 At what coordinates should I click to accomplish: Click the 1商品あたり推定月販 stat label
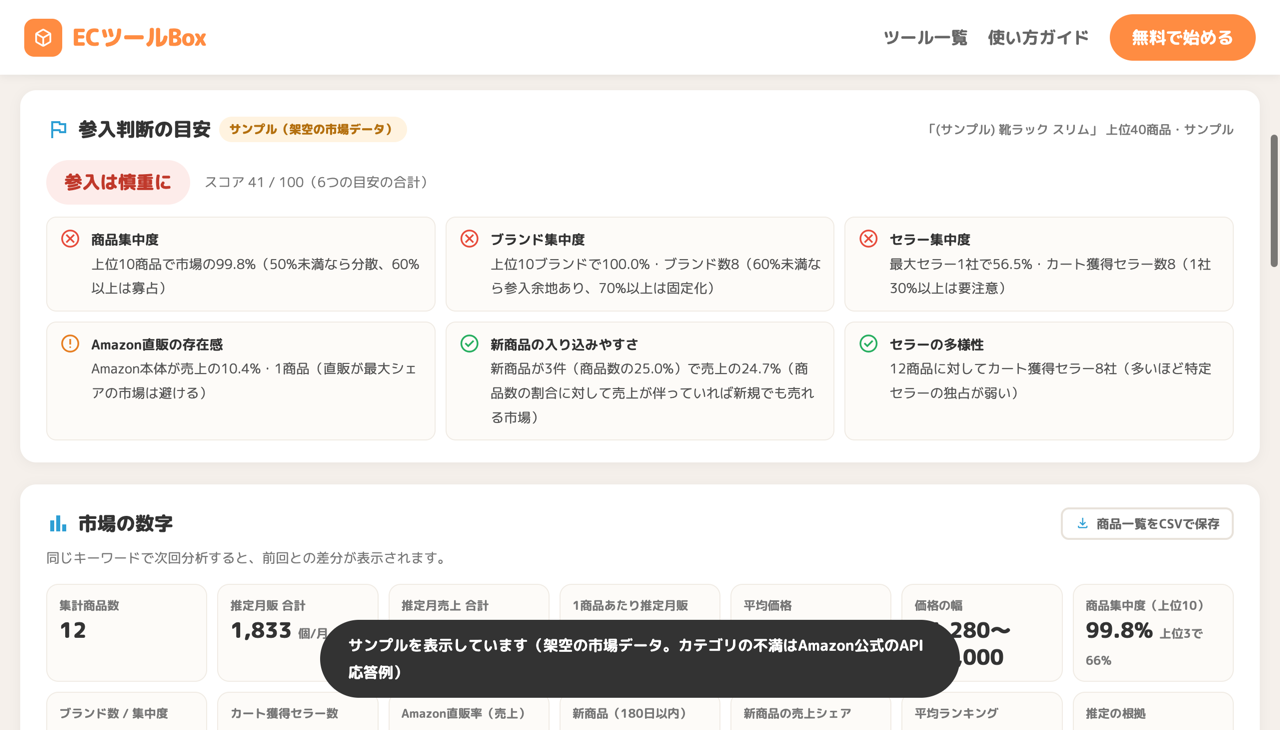coord(630,605)
